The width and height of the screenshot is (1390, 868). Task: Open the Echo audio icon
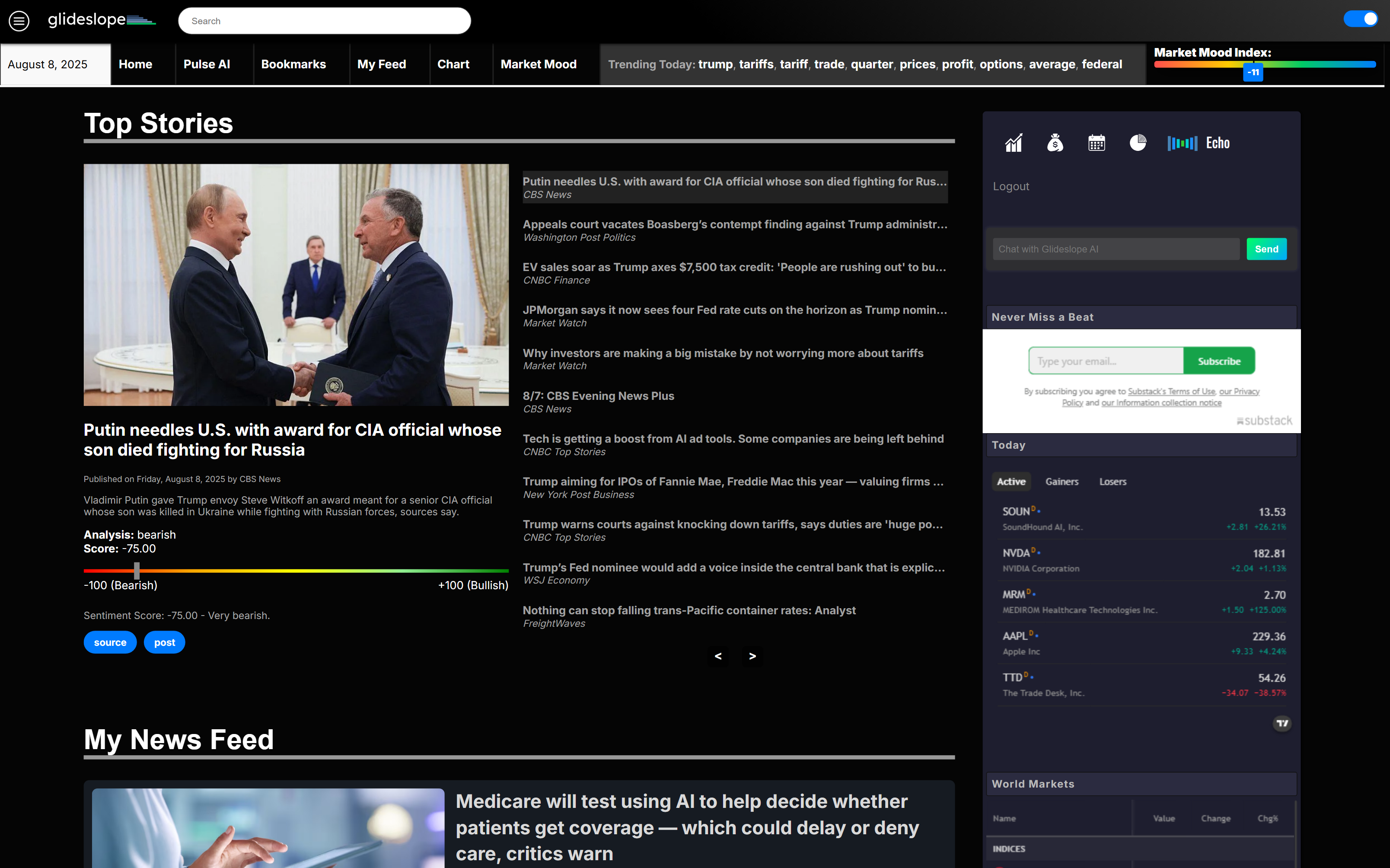(x=1199, y=143)
